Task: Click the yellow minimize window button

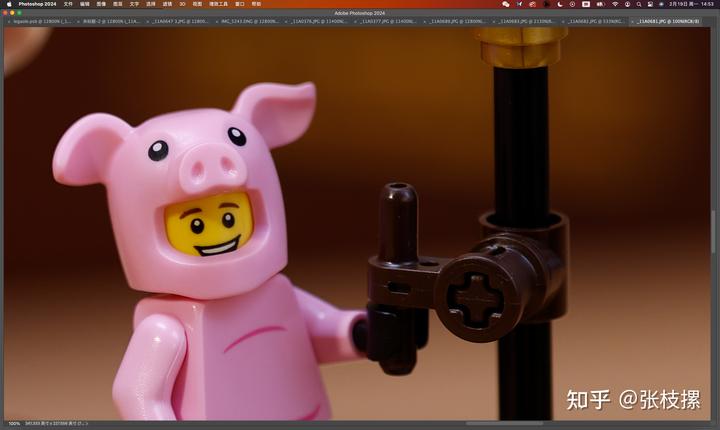Action: tap(12, 13)
